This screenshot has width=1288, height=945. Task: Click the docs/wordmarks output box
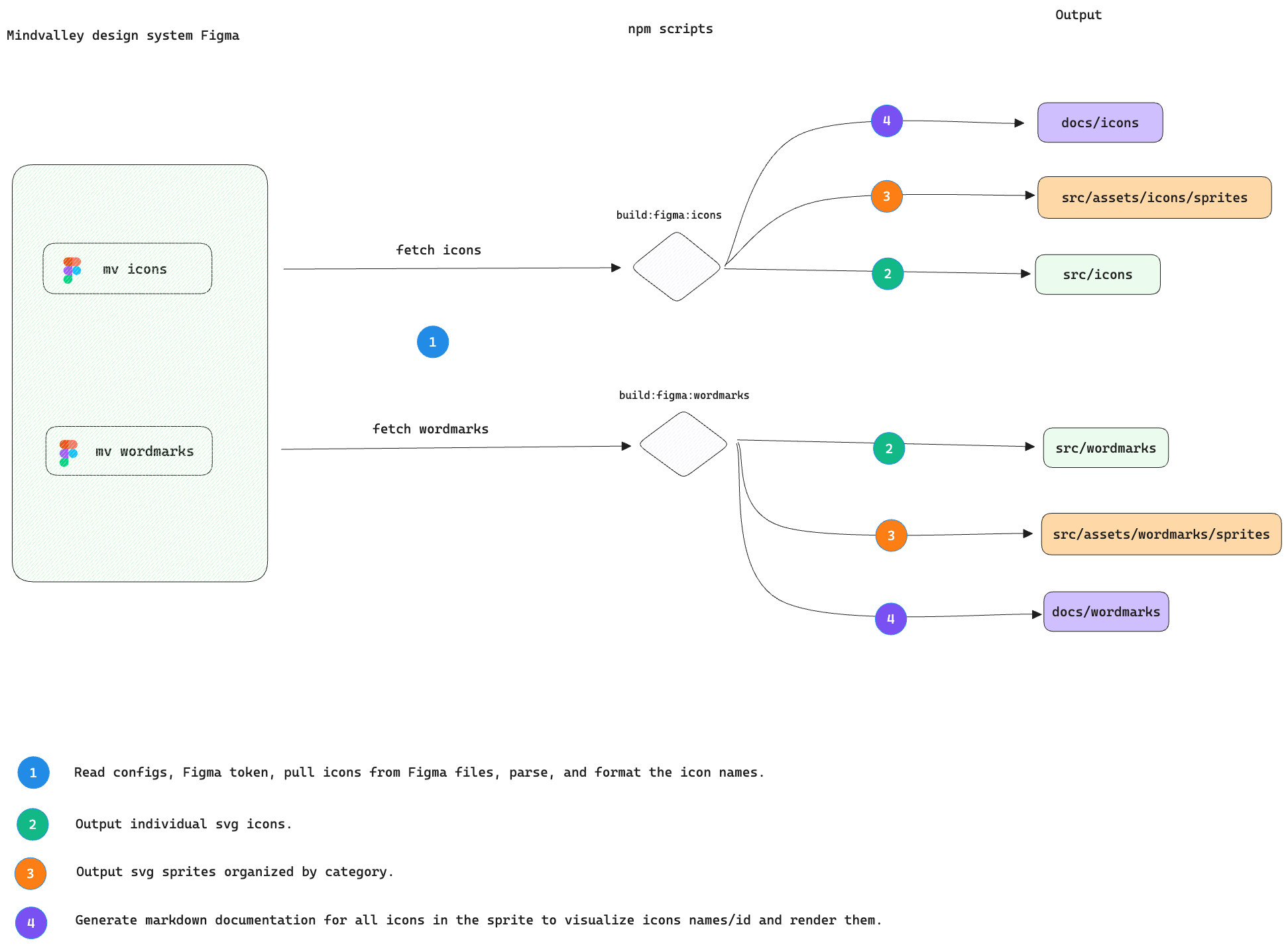pyautogui.click(x=1106, y=612)
